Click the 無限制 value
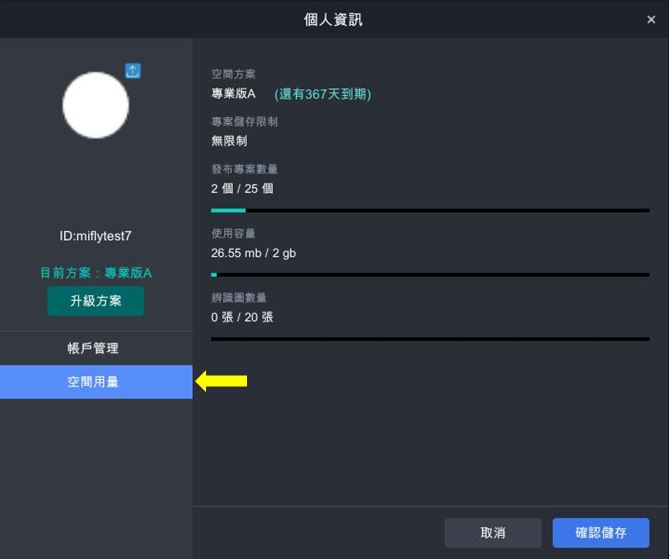 [229, 141]
